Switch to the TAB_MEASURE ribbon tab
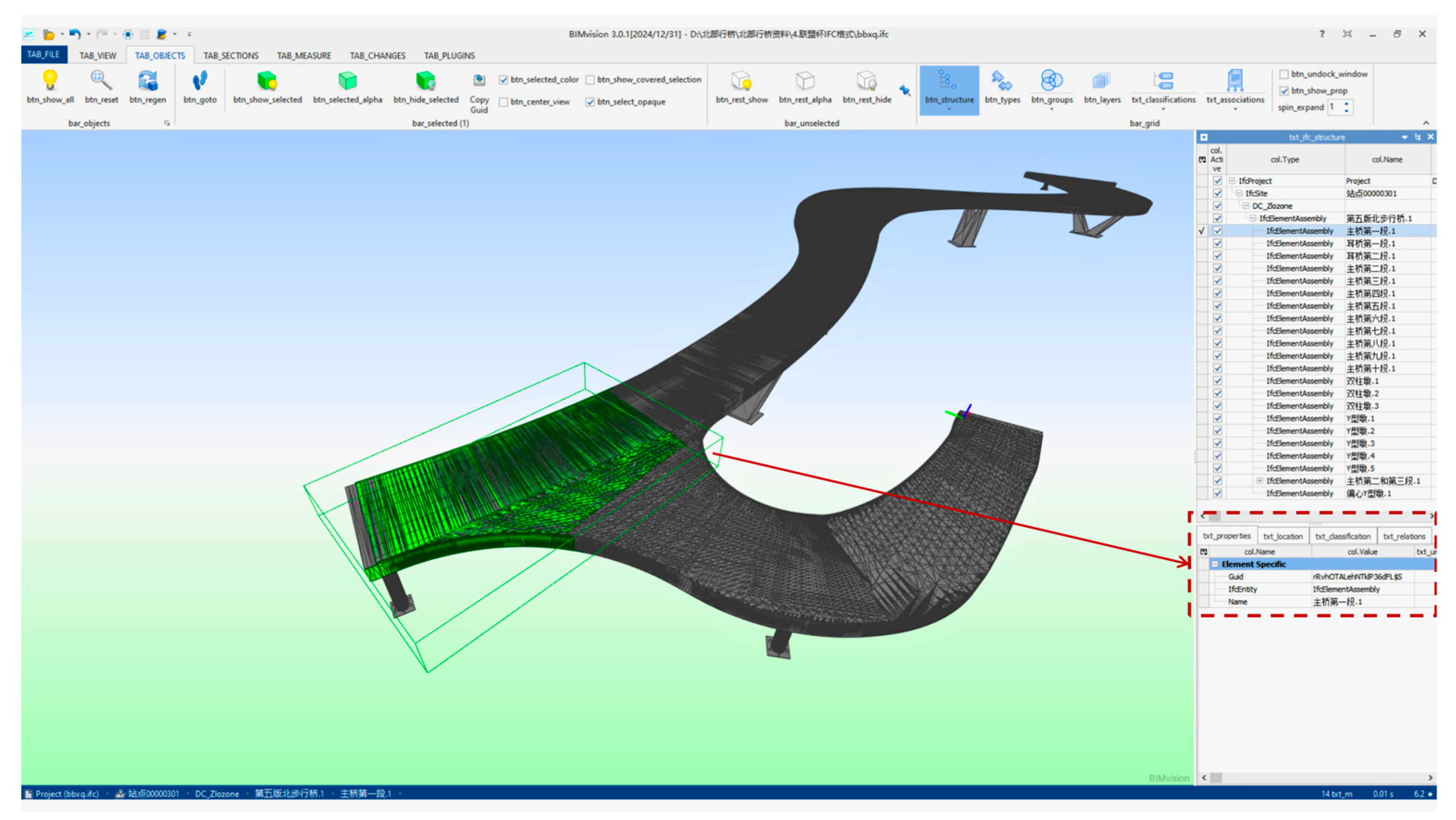1456x820 pixels. (303, 55)
